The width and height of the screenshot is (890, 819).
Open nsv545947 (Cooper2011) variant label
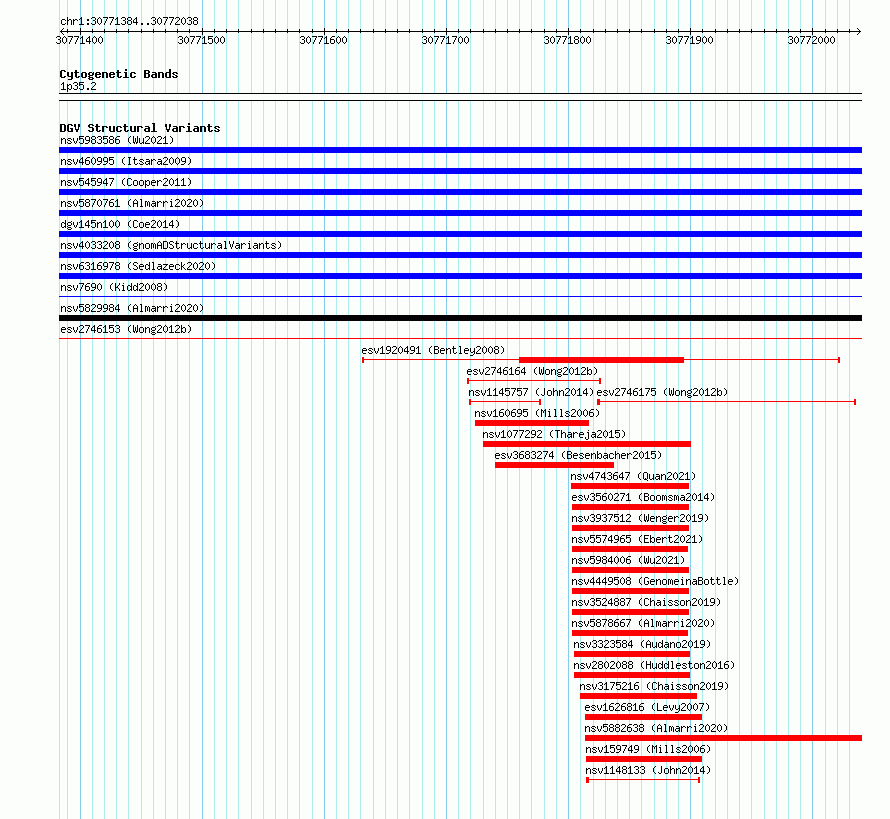point(126,182)
